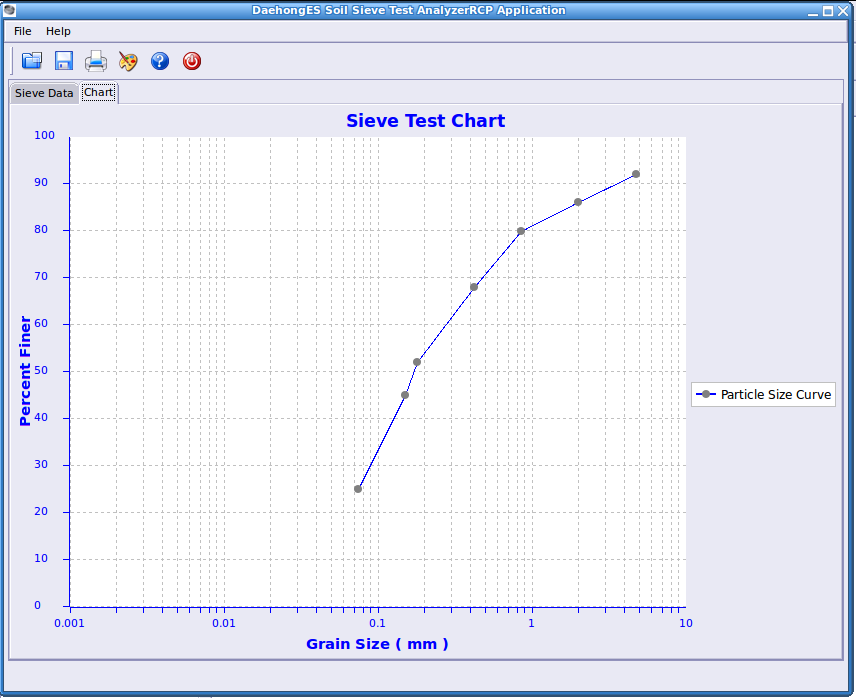Switch to the Sieve Data tab
The width and height of the screenshot is (856, 698).
click(x=43, y=92)
